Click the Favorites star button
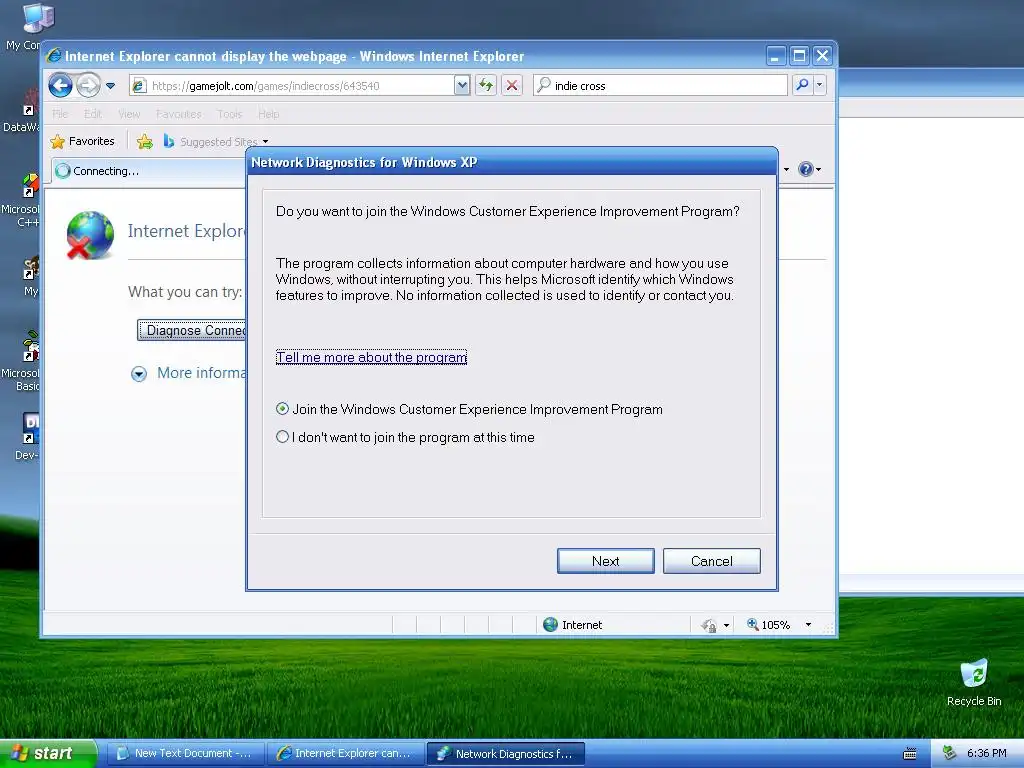1024x768 pixels. point(83,141)
